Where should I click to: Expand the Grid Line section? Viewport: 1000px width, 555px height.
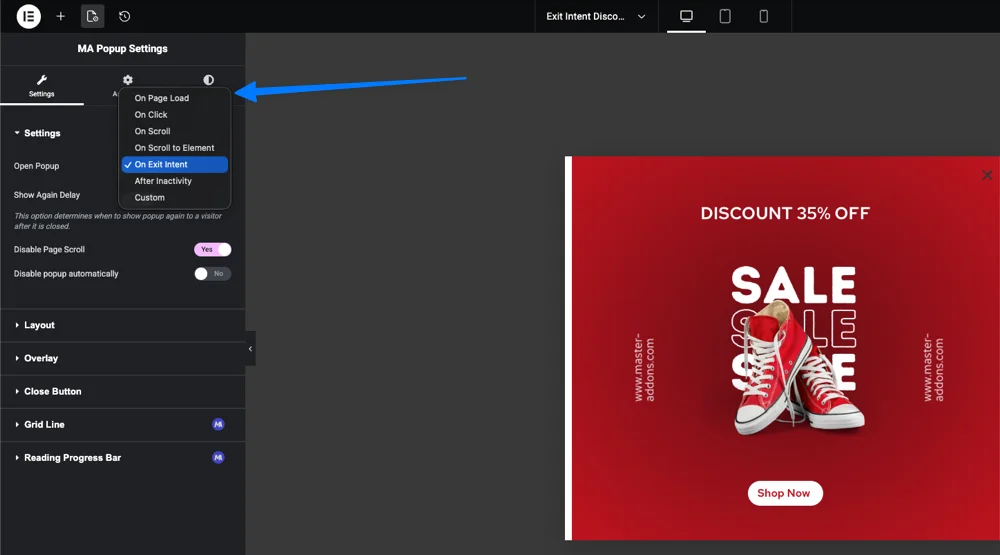click(122, 425)
